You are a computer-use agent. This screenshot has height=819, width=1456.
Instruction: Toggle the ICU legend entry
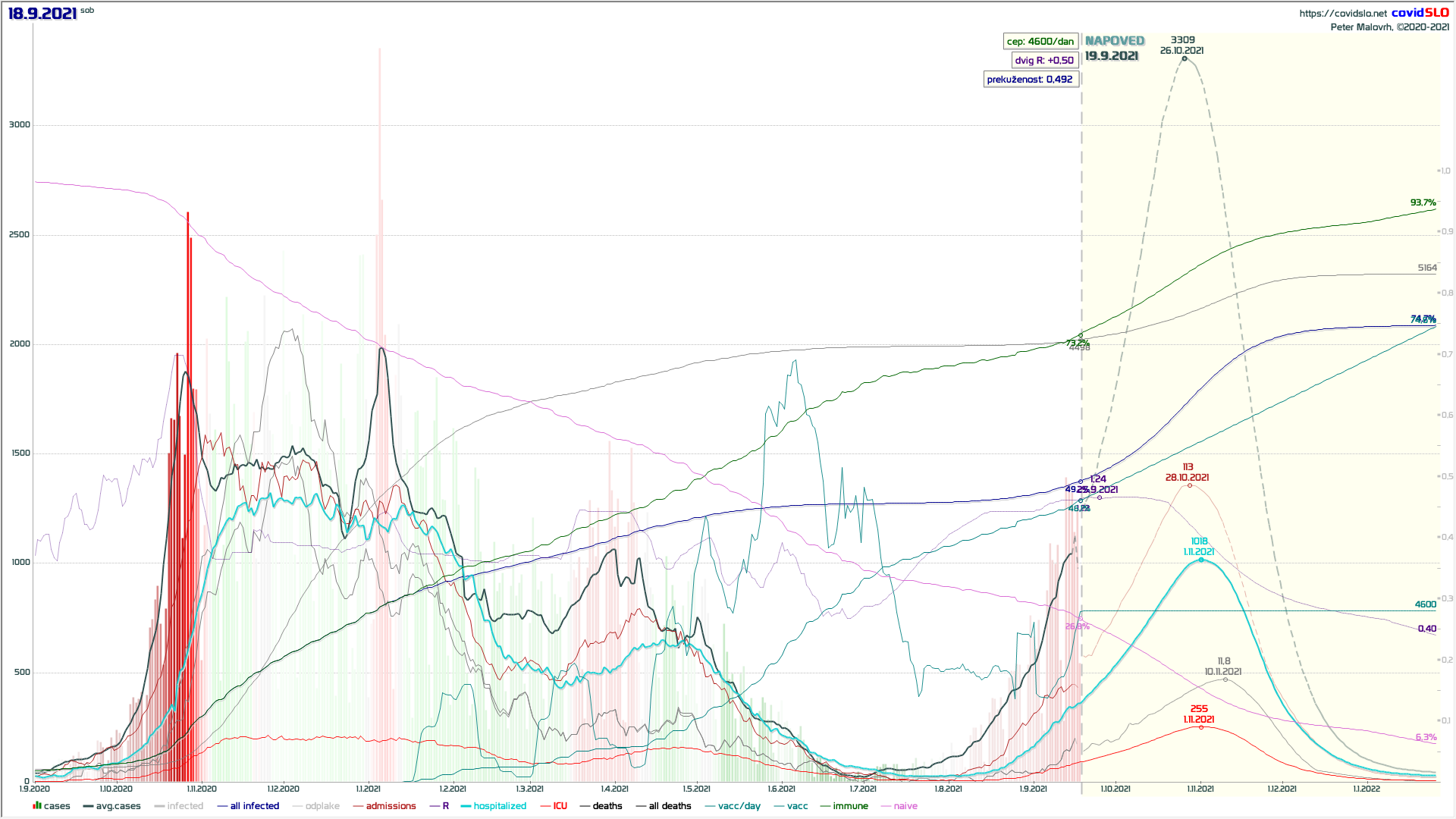[x=560, y=806]
